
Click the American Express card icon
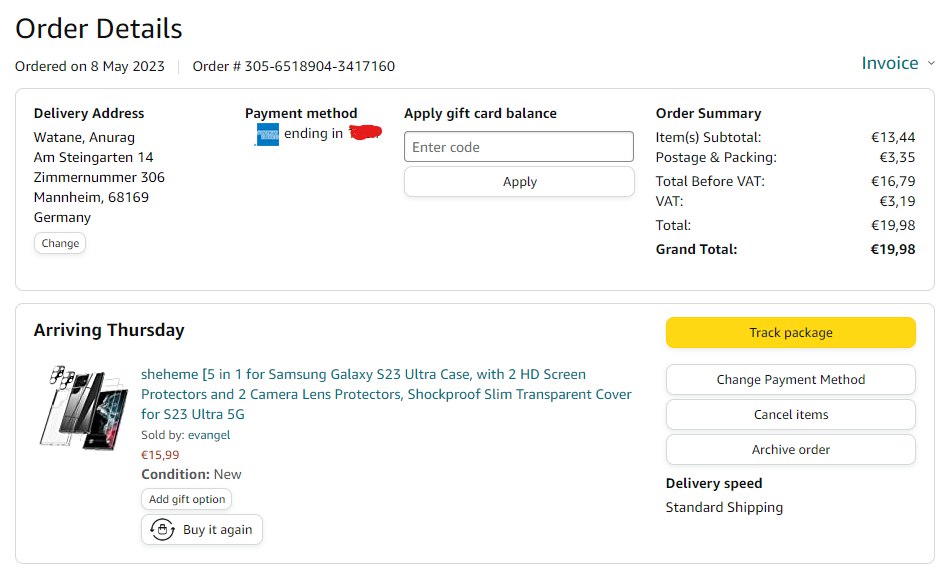pos(267,135)
